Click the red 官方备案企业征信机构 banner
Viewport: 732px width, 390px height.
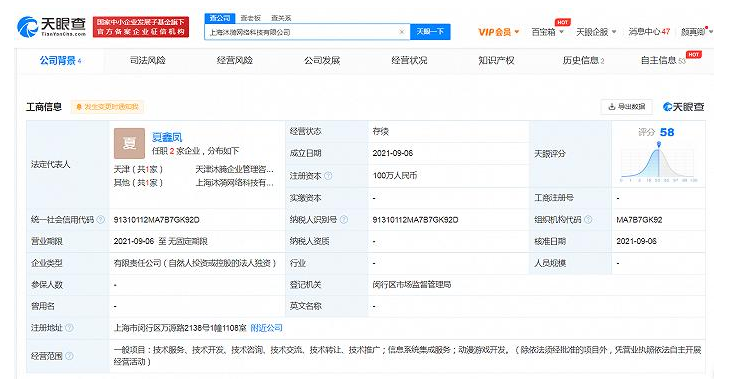point(141,27)
